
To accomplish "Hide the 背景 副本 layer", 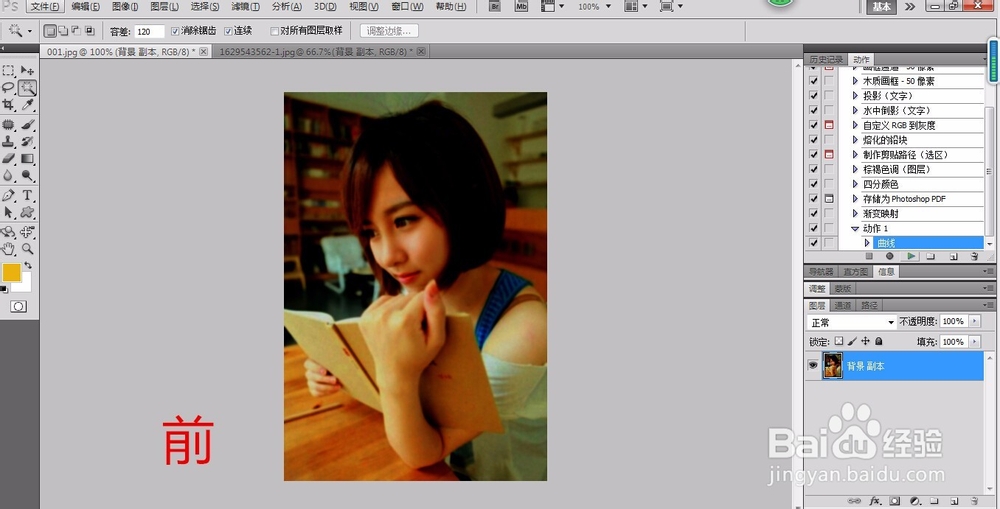I will 813,365.
